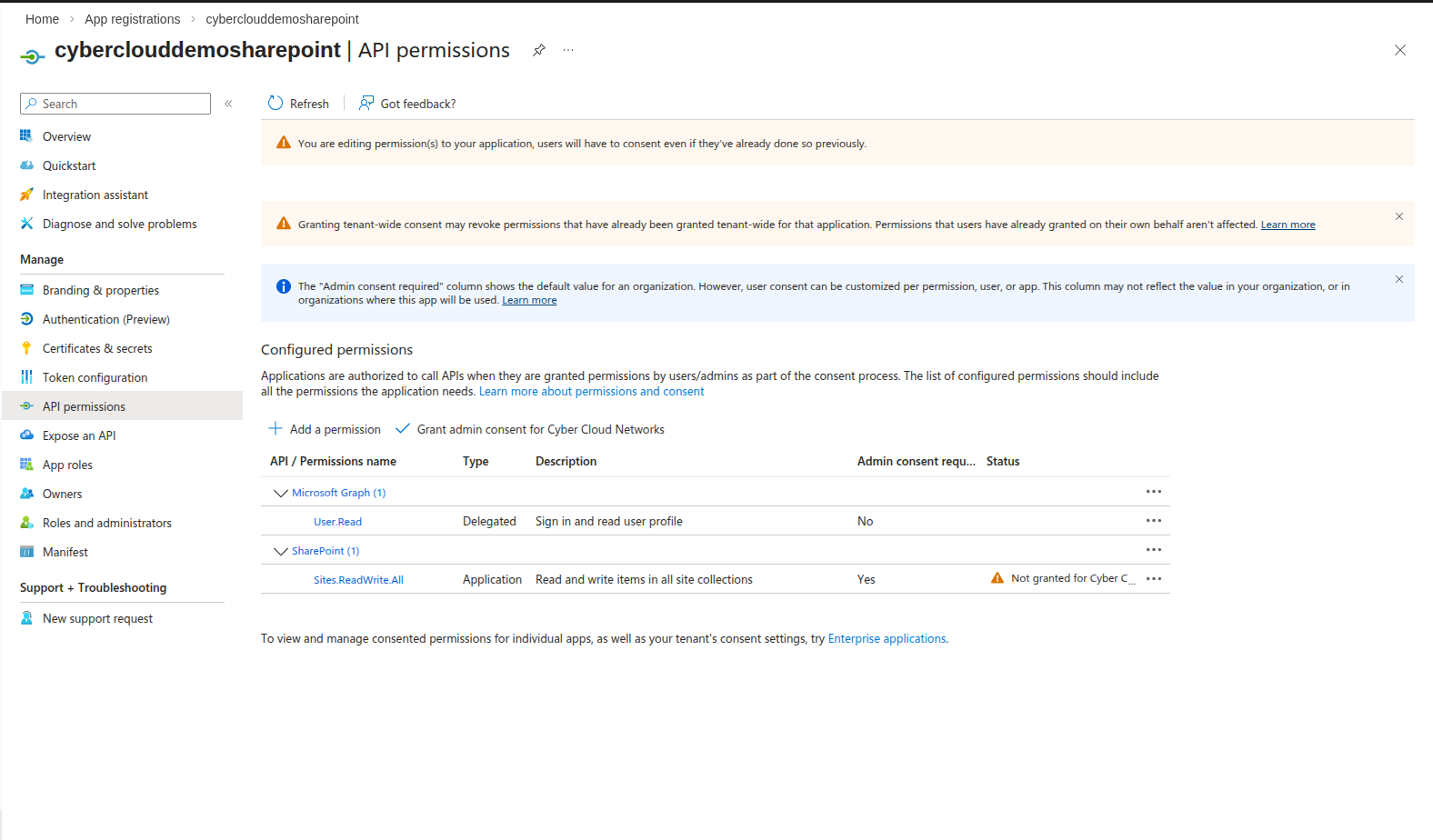
Task: Click the Type column header
Action: pyautogui.click(x=476, y=462)
